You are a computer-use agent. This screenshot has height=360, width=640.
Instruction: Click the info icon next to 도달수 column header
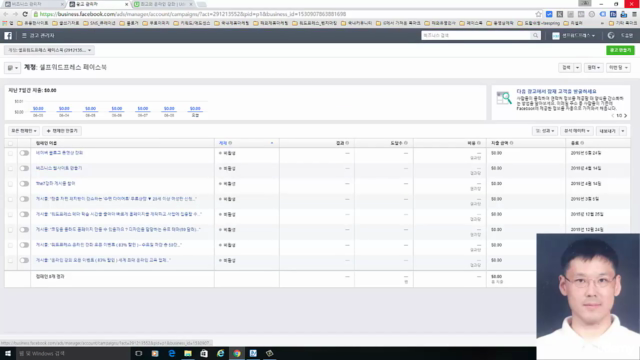406,143
